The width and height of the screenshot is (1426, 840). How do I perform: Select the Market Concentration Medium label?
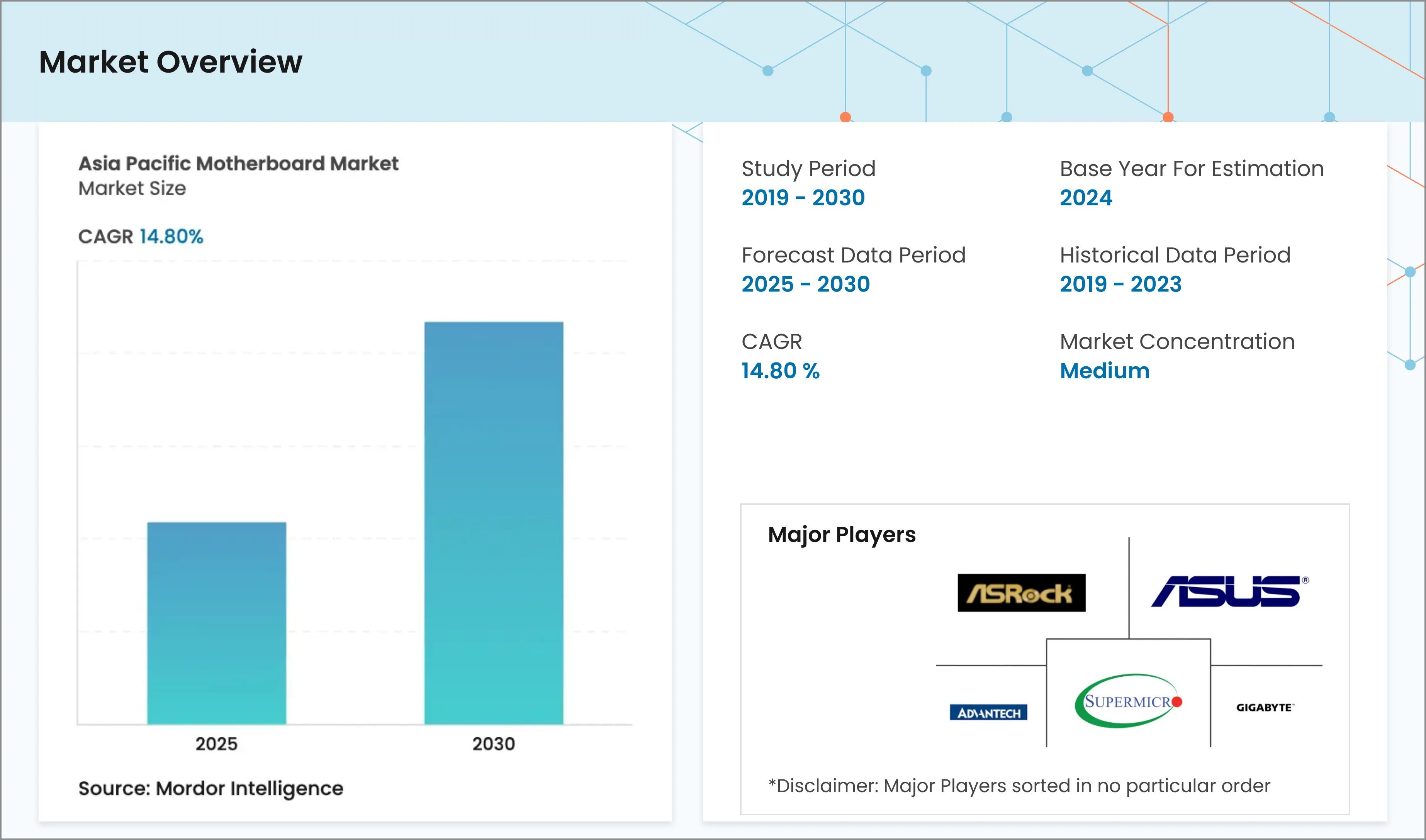[1104, 371]
